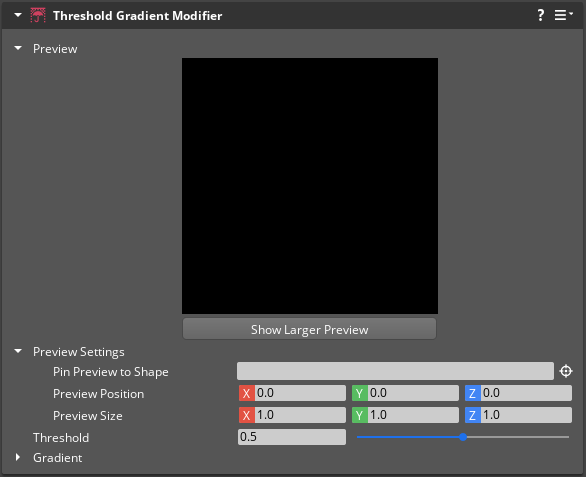Click the Show Larger Preview button
The width and height of the screenshot is (586, 477).
(309, 329)
